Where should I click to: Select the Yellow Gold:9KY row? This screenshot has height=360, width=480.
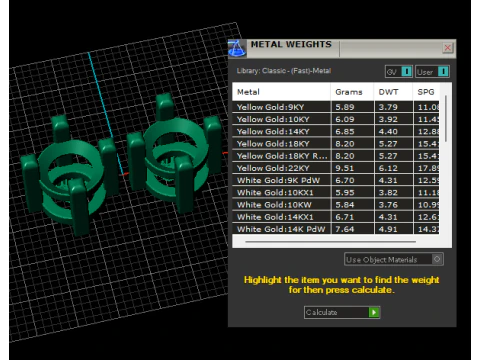pos(336,107)
